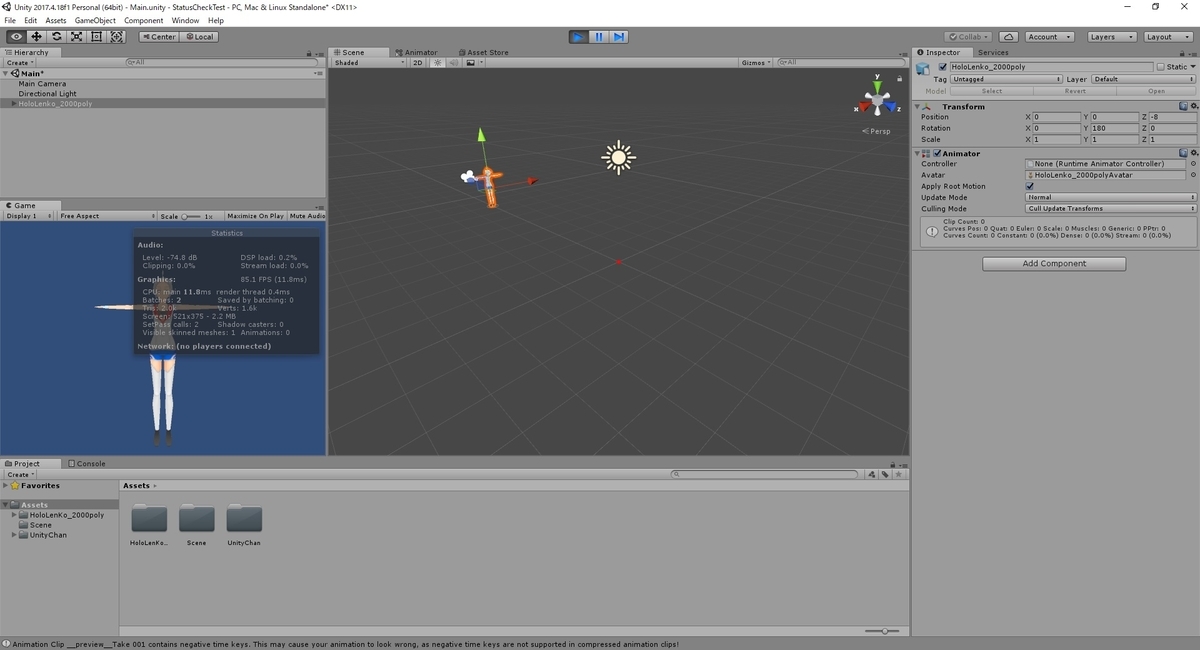
Task: Click the scene gizmo lock icon
Action: 902,77
